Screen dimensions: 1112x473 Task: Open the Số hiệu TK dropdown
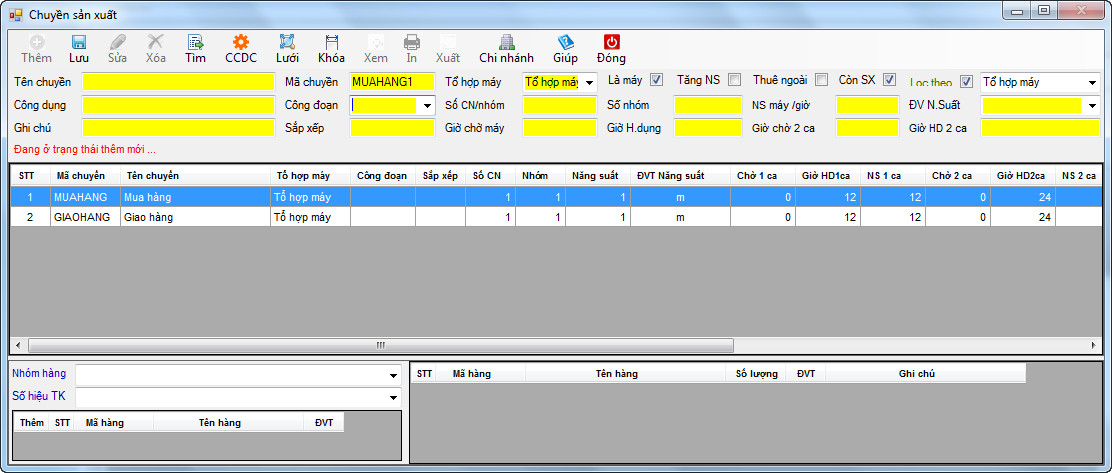tap(394, 397)
